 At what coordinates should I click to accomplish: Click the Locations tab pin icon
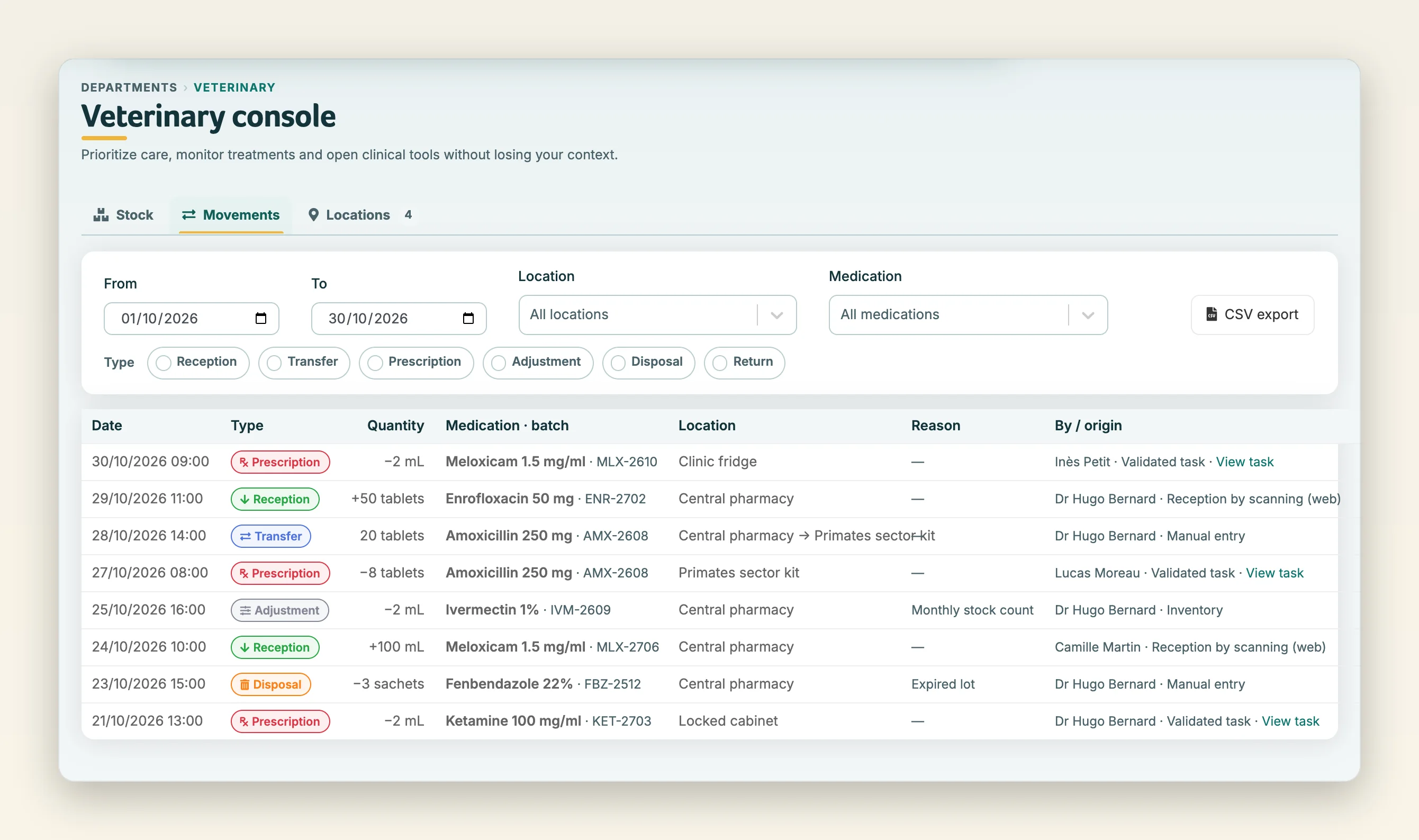(x=313, y=214)
